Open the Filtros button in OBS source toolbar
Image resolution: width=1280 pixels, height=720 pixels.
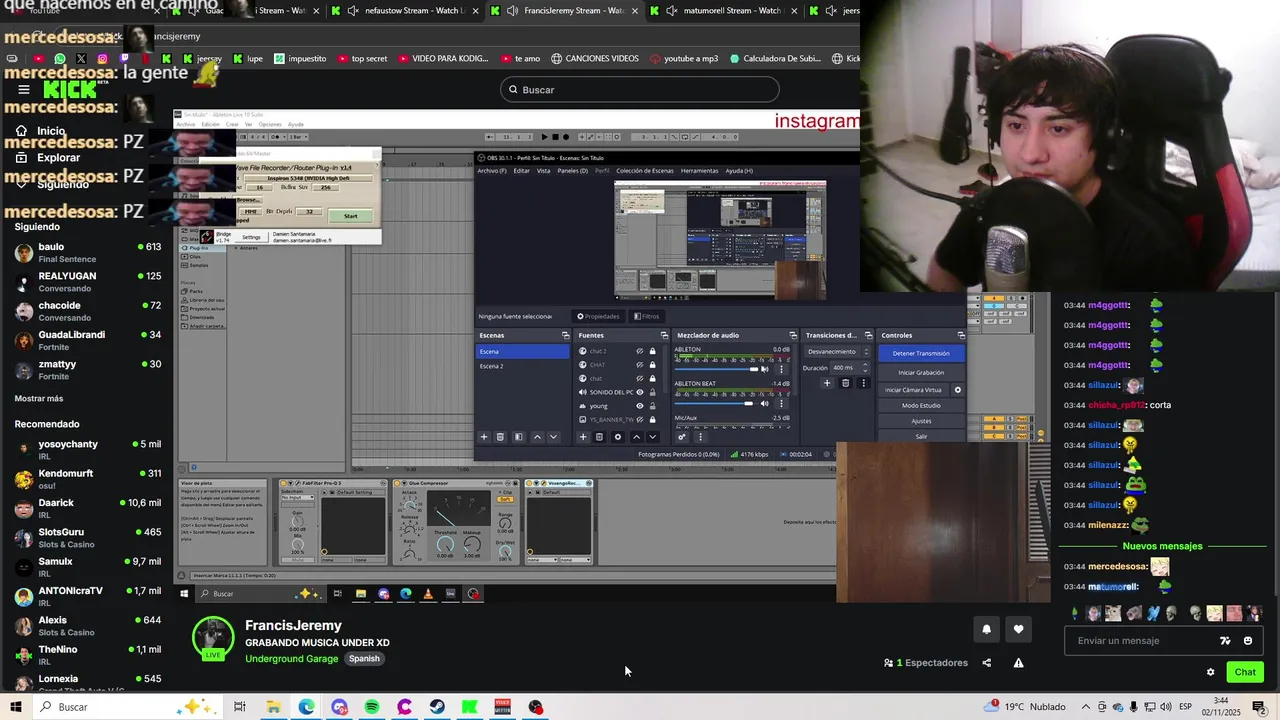pos(645,317)
